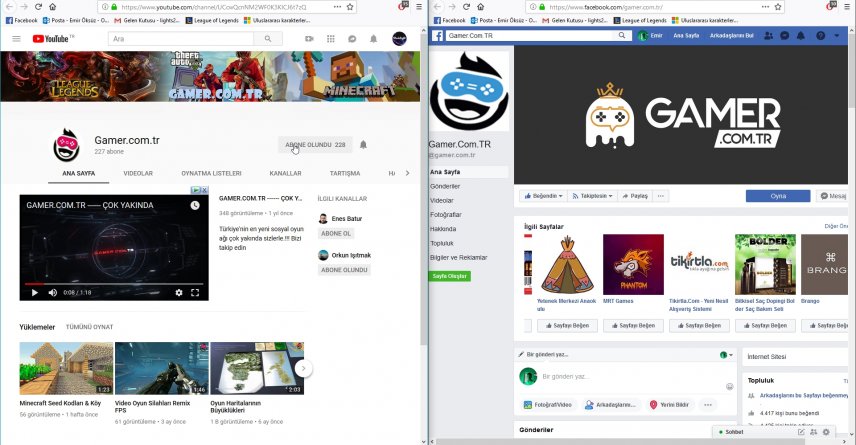The width and height of the screenshot is (856, 445).
Task: Click home button in YouTube browser window
Action: point(52,7)
